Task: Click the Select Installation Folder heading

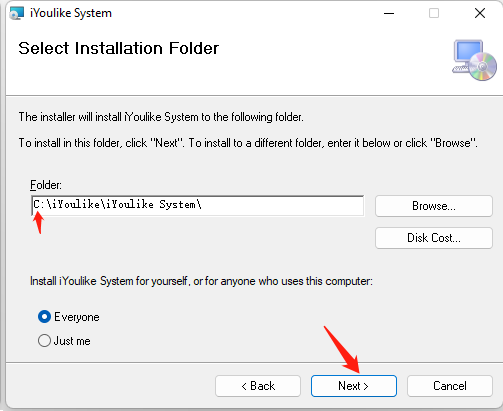Action: 119,48
